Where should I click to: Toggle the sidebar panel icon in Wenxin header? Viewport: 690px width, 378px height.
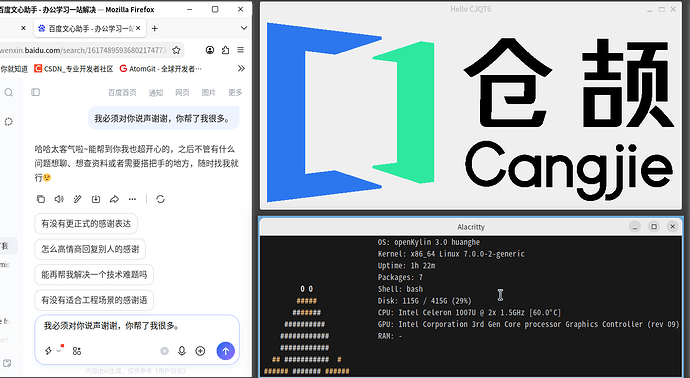click(36, 92)
